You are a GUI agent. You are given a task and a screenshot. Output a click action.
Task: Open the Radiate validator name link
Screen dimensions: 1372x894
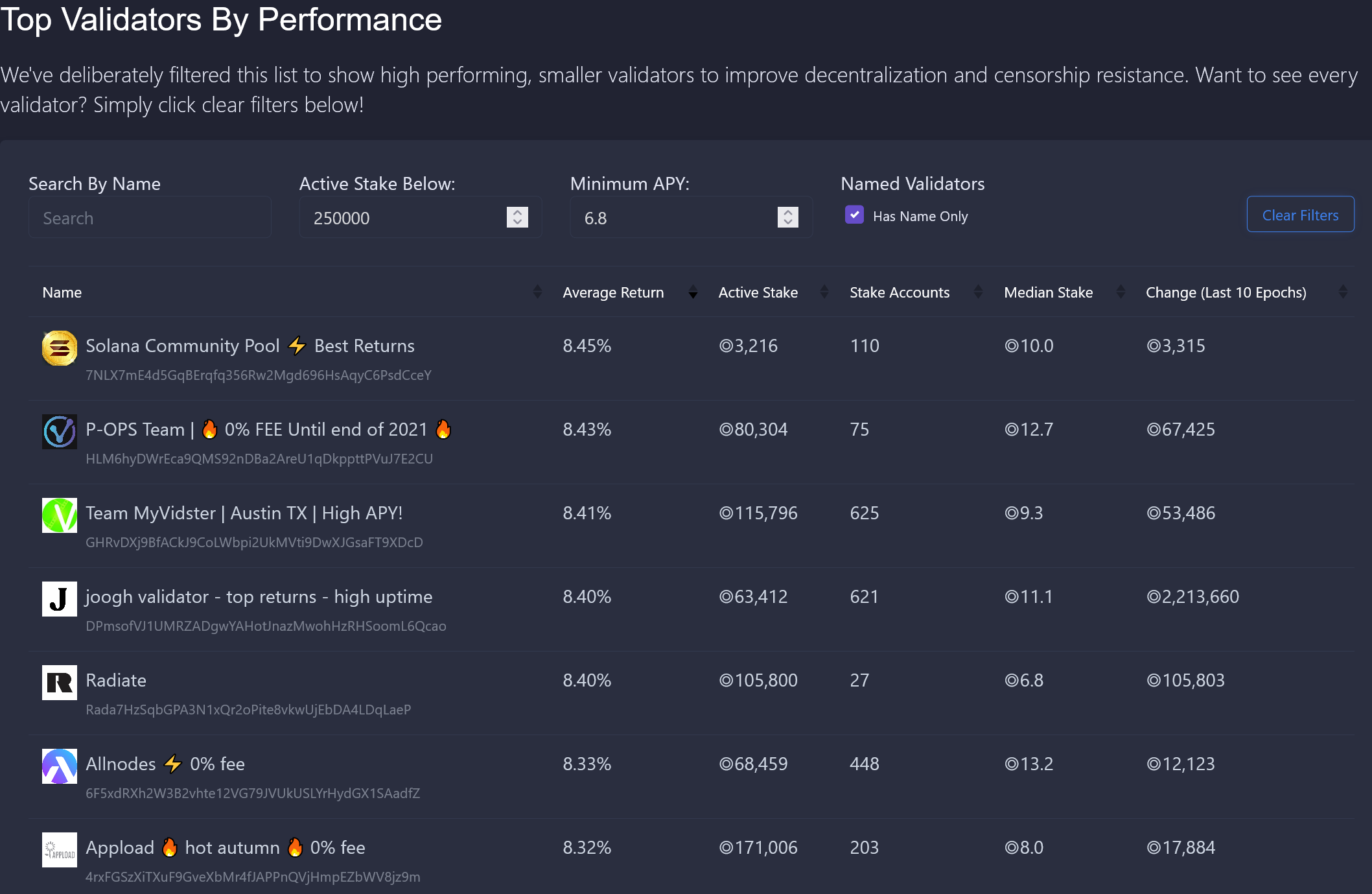coord(116,680)
